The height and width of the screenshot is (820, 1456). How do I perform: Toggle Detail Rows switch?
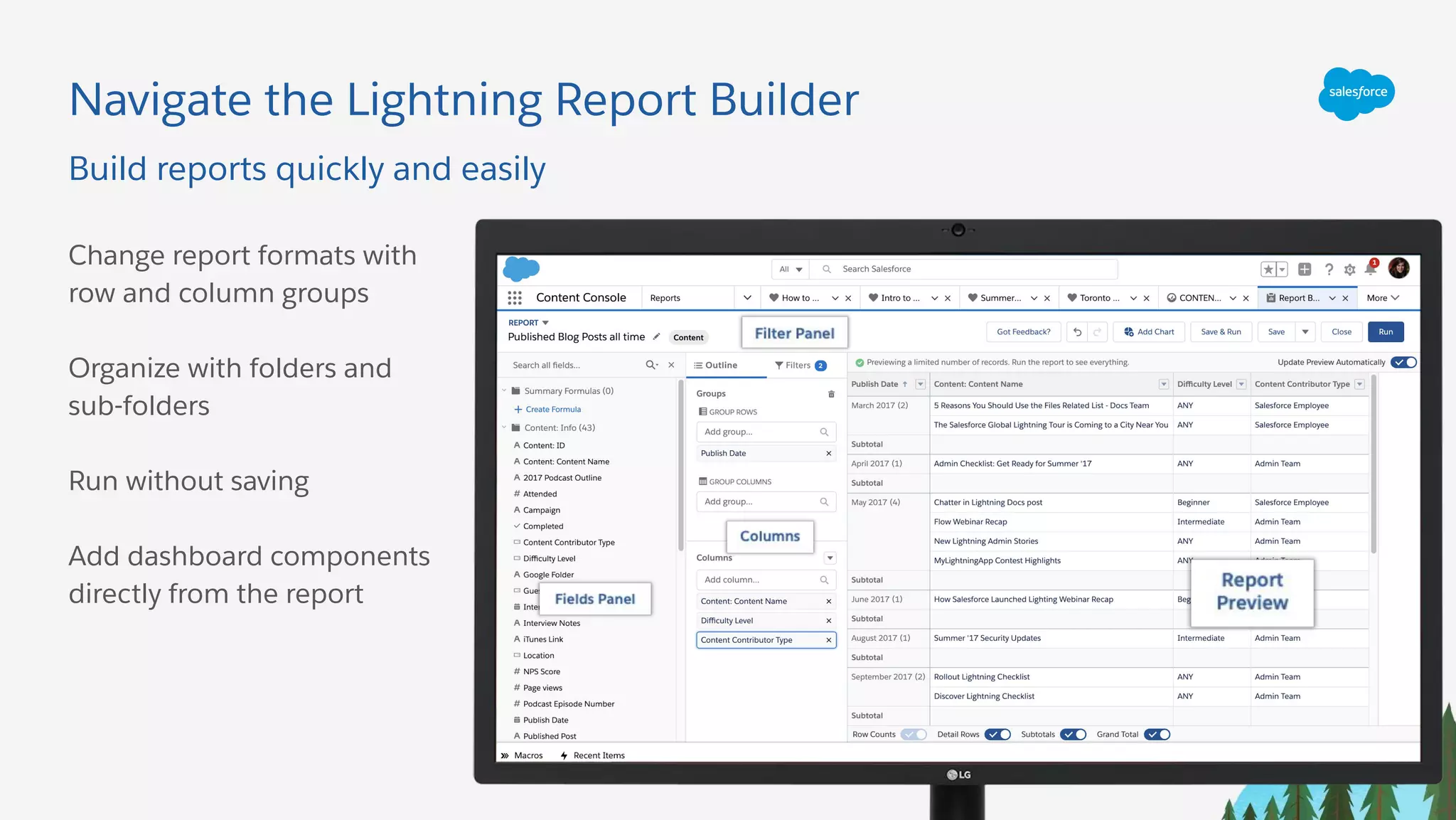click(x=997, y=735)
